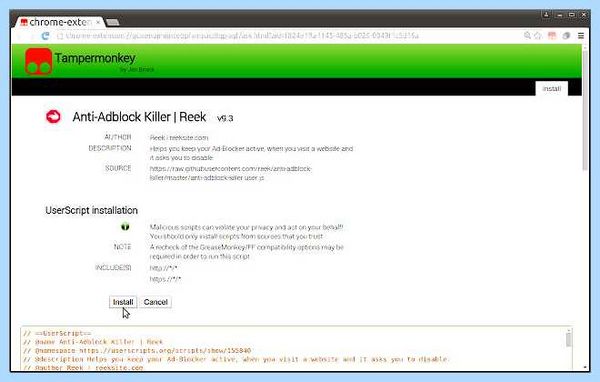Click the 'https://*/*' include entry
The width and height of the screenshot is (600, 382).
[165, 279]
